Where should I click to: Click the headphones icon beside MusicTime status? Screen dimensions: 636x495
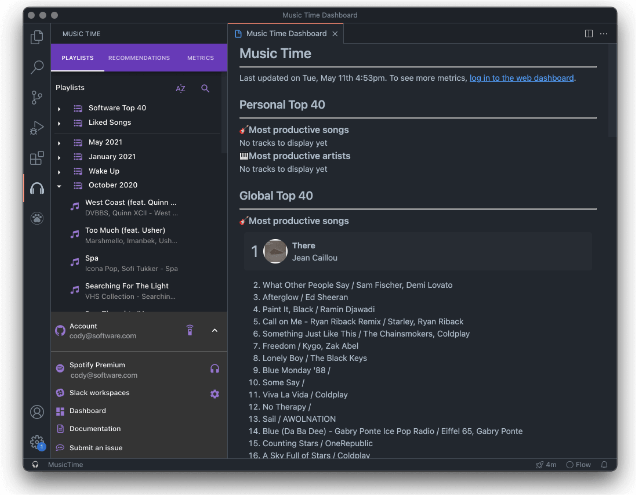pos(35,465)
